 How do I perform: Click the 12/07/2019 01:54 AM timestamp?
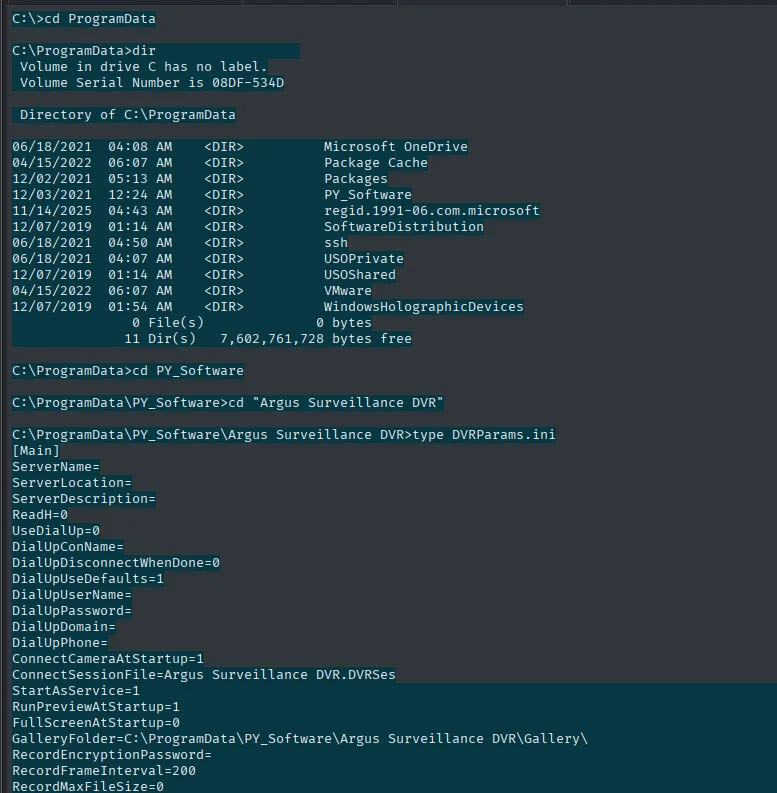(92, 307)
